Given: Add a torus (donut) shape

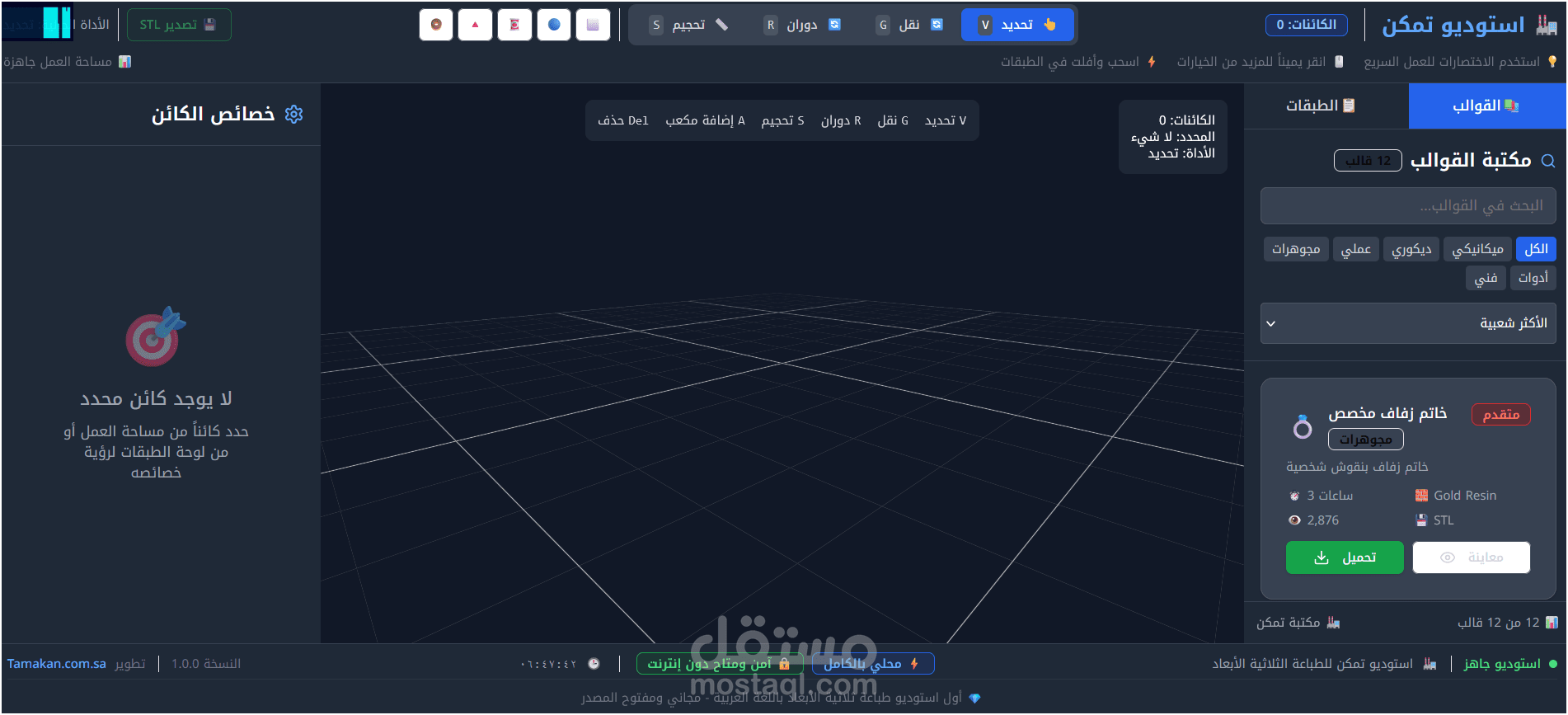Looking at the screenshot, I should click(x=435, y=25).
